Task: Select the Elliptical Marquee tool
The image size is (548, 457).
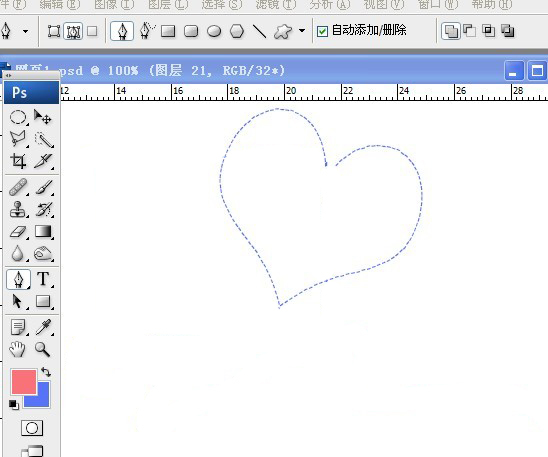Action: click(x=18, y=117)
